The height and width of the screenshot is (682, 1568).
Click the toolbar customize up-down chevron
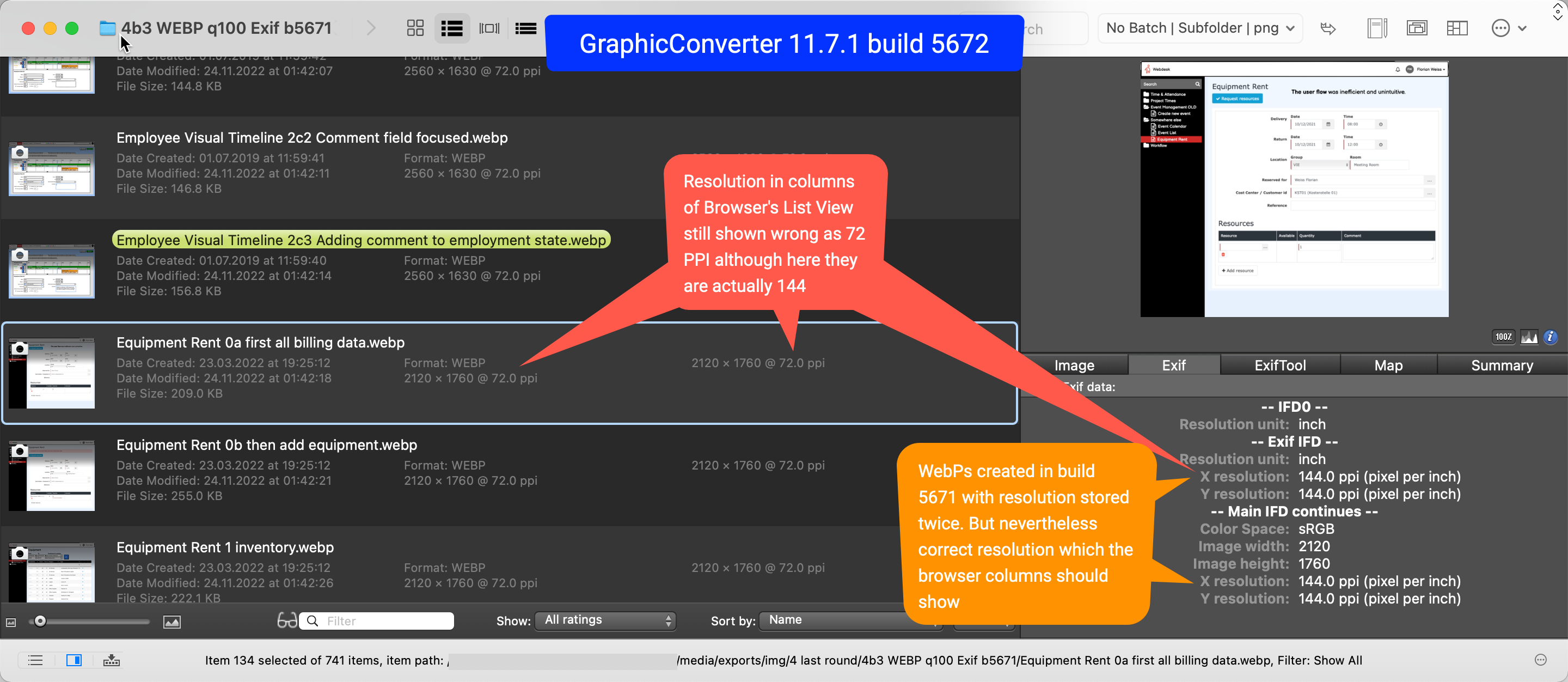click(x=1558, y=11)
